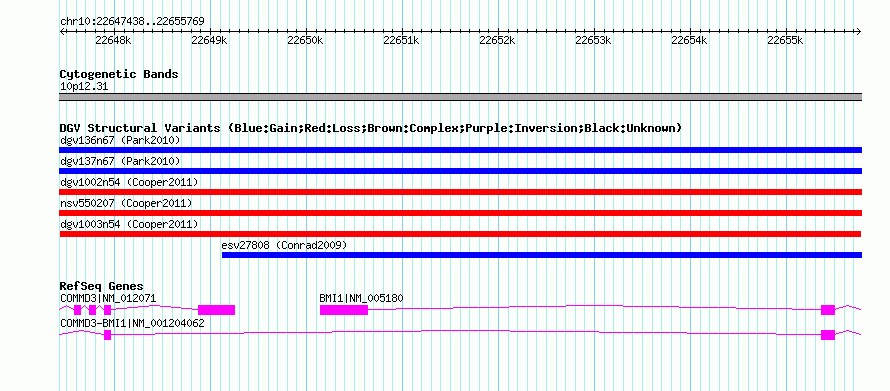Click the 22648k ruler tick label
The image size is (890, 391).
pyautogui.click(x=114, y=40)
